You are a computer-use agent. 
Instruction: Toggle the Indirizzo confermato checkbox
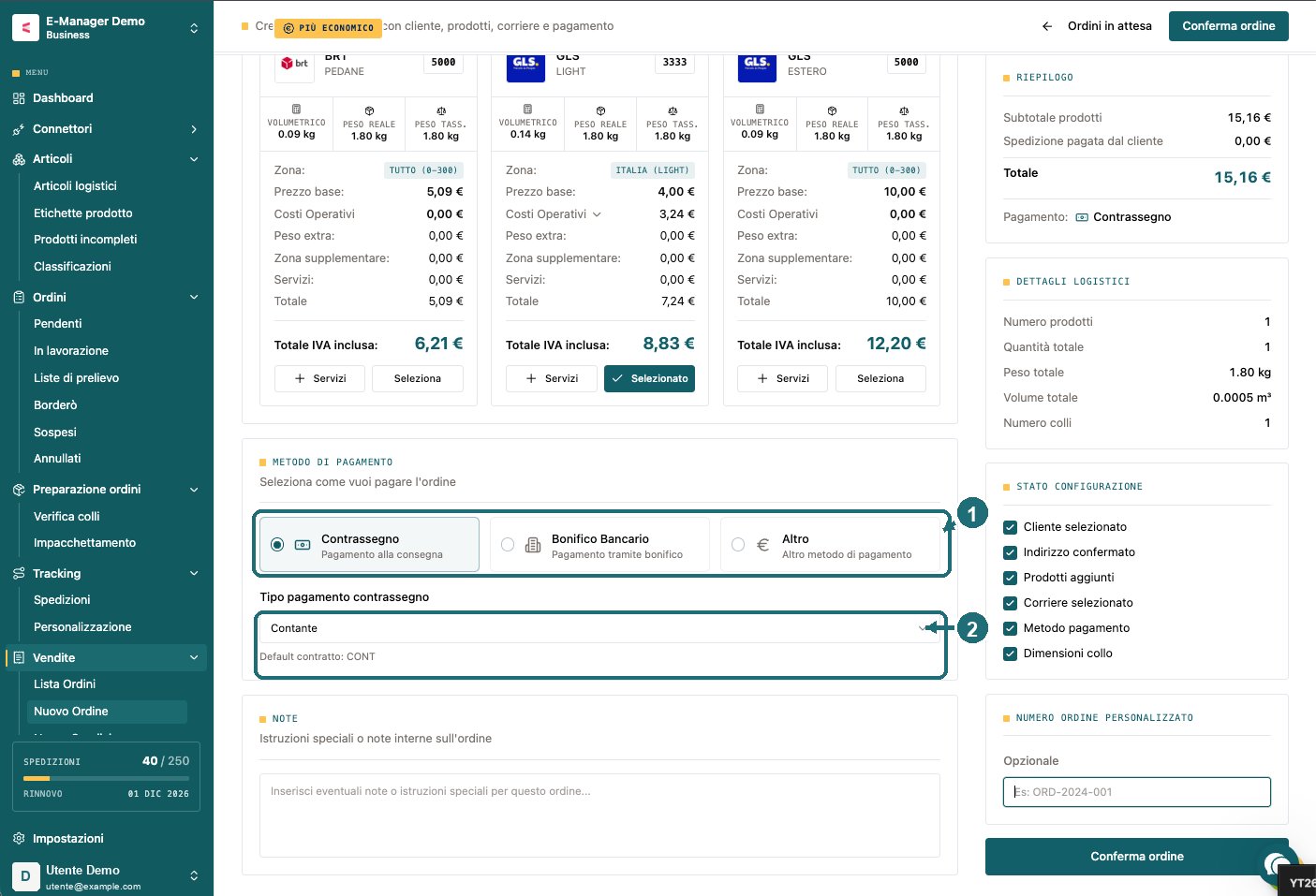(x=1010, y=552)
